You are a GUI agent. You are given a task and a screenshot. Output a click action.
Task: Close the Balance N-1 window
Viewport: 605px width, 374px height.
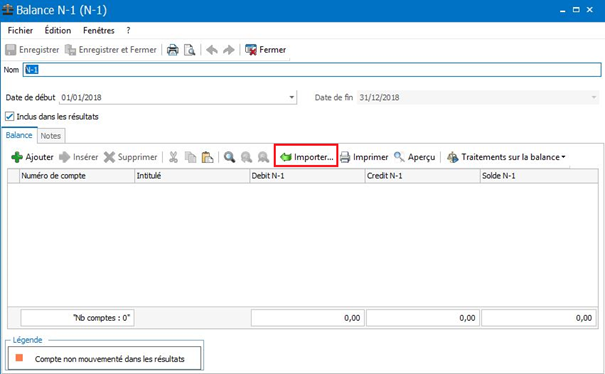tap(590, 10)
